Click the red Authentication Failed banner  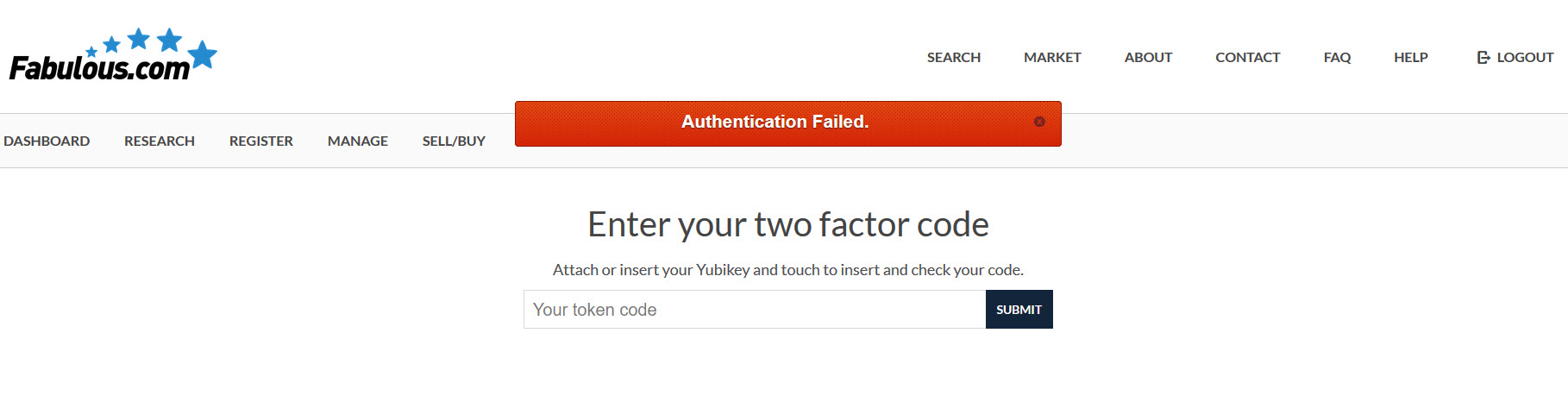[x=788, y=123]
